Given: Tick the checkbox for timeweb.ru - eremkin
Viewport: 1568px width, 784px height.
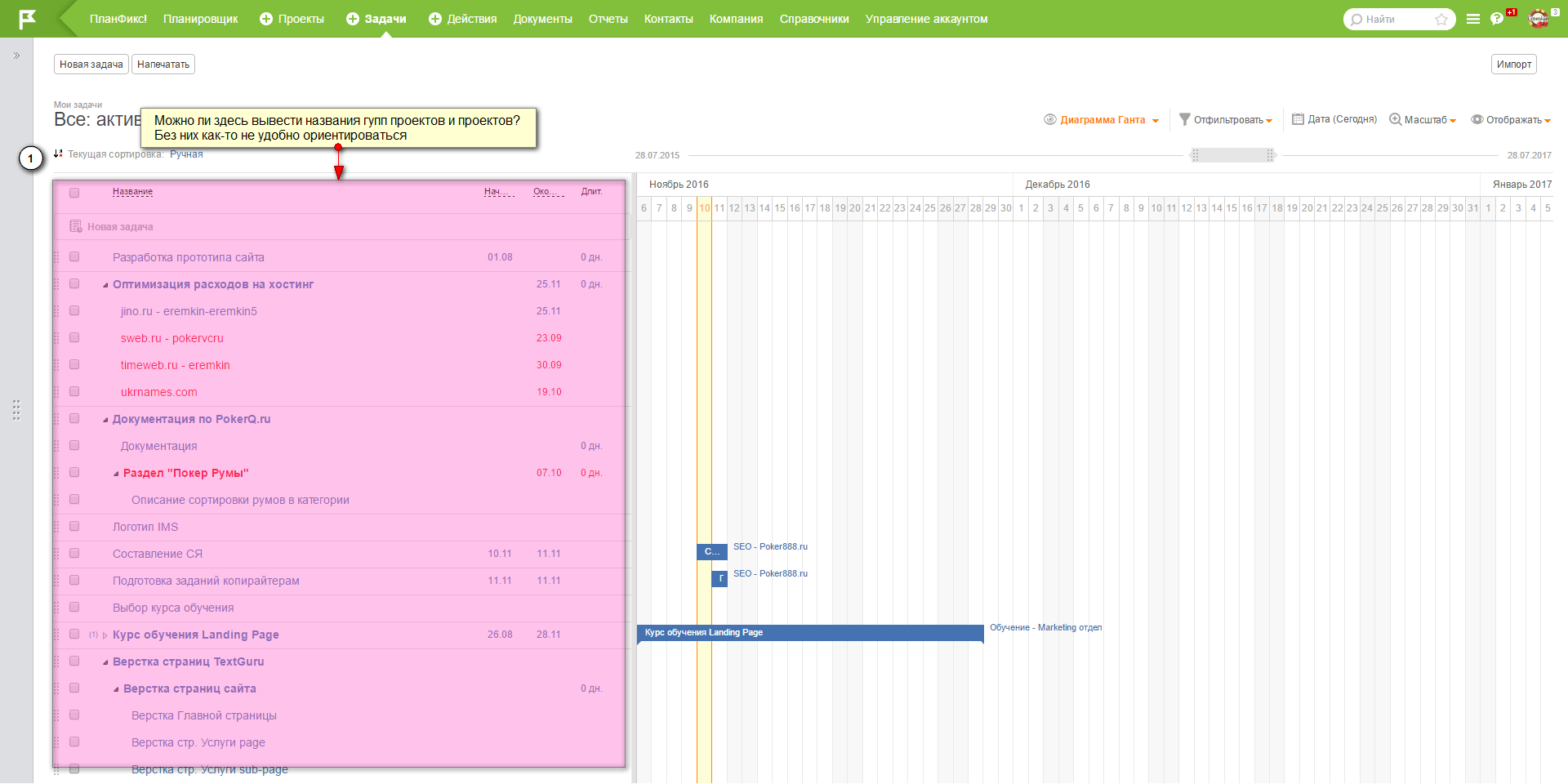Looking at the screenshot, I should 74,364.
